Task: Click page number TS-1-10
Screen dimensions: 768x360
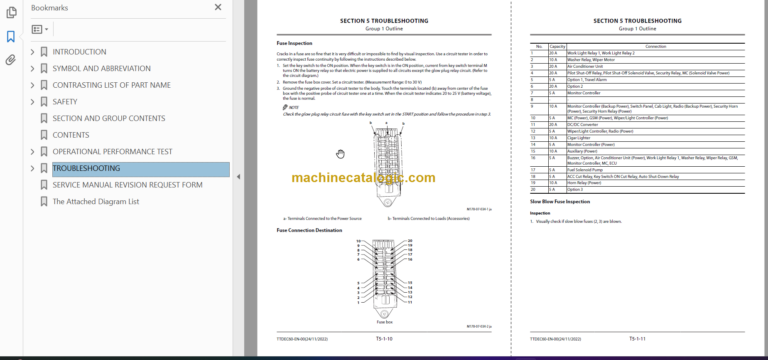Action: pyautogui.click(x=384, y=339)
